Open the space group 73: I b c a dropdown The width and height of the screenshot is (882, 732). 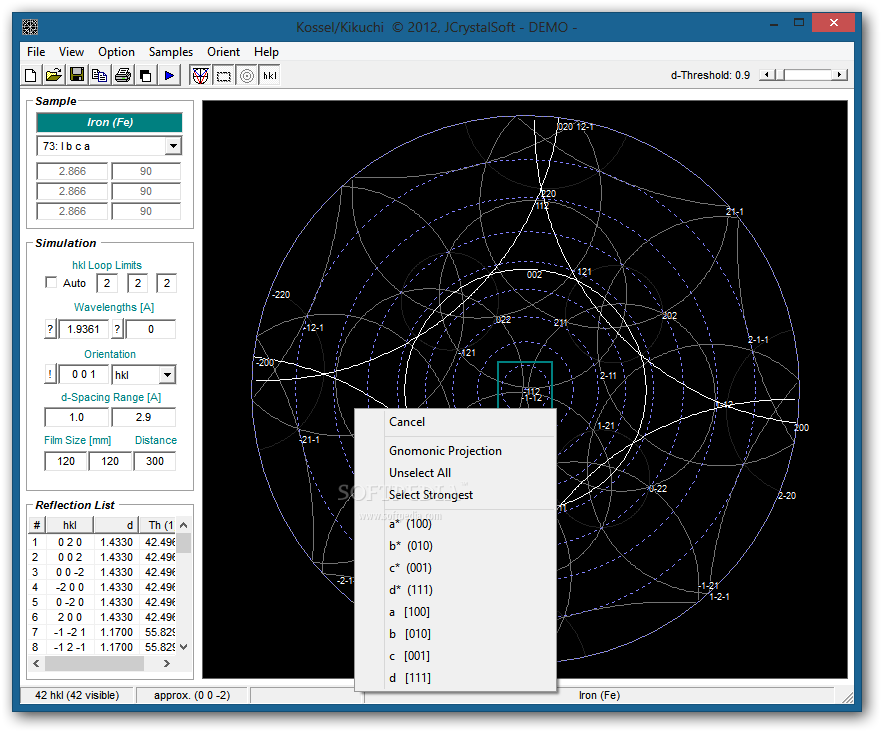coord(173,146)
